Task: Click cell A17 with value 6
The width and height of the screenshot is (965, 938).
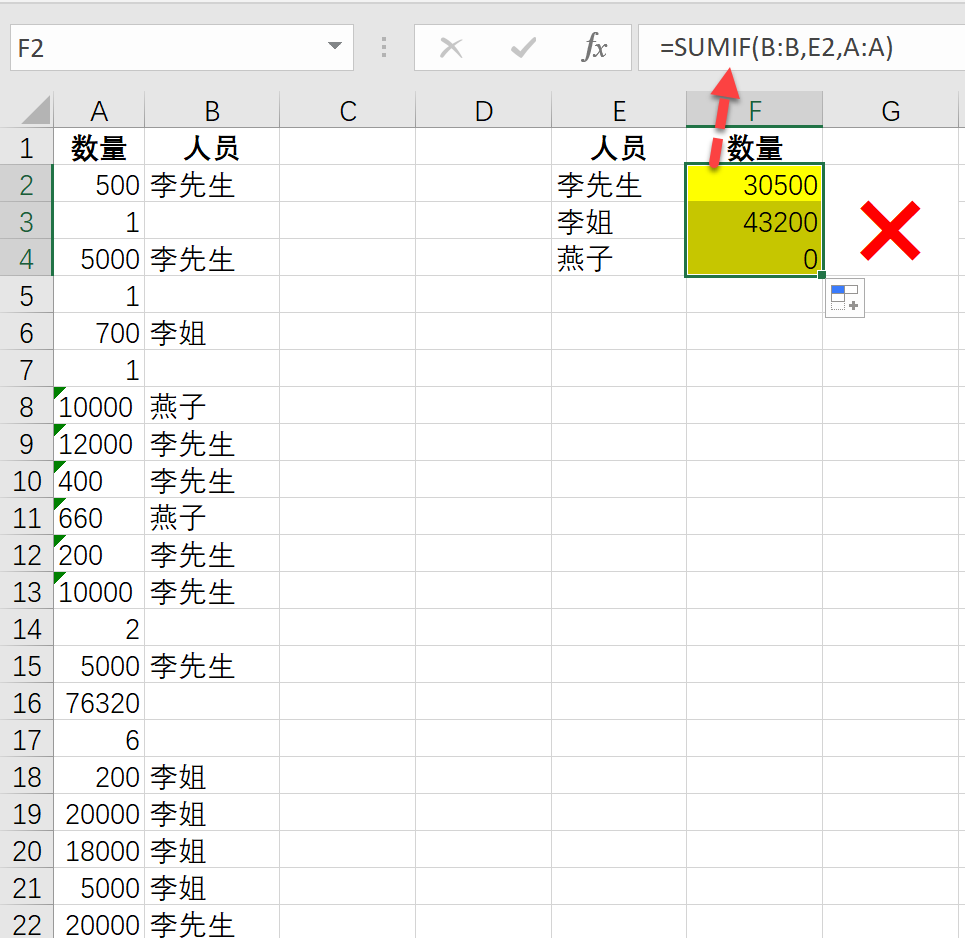Action: pos(99,740)
